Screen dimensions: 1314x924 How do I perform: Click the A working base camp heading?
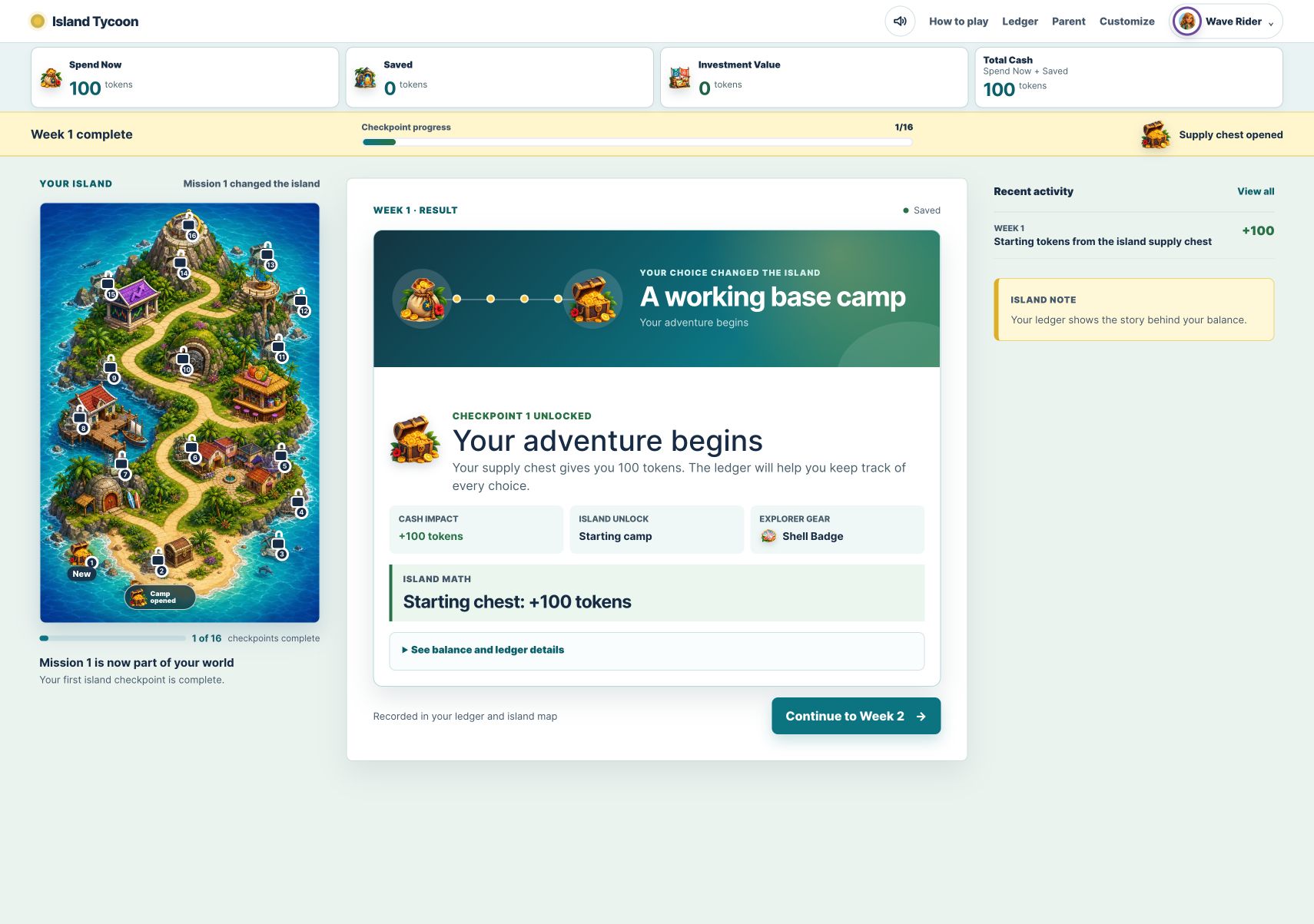click(x=772, y=297)
